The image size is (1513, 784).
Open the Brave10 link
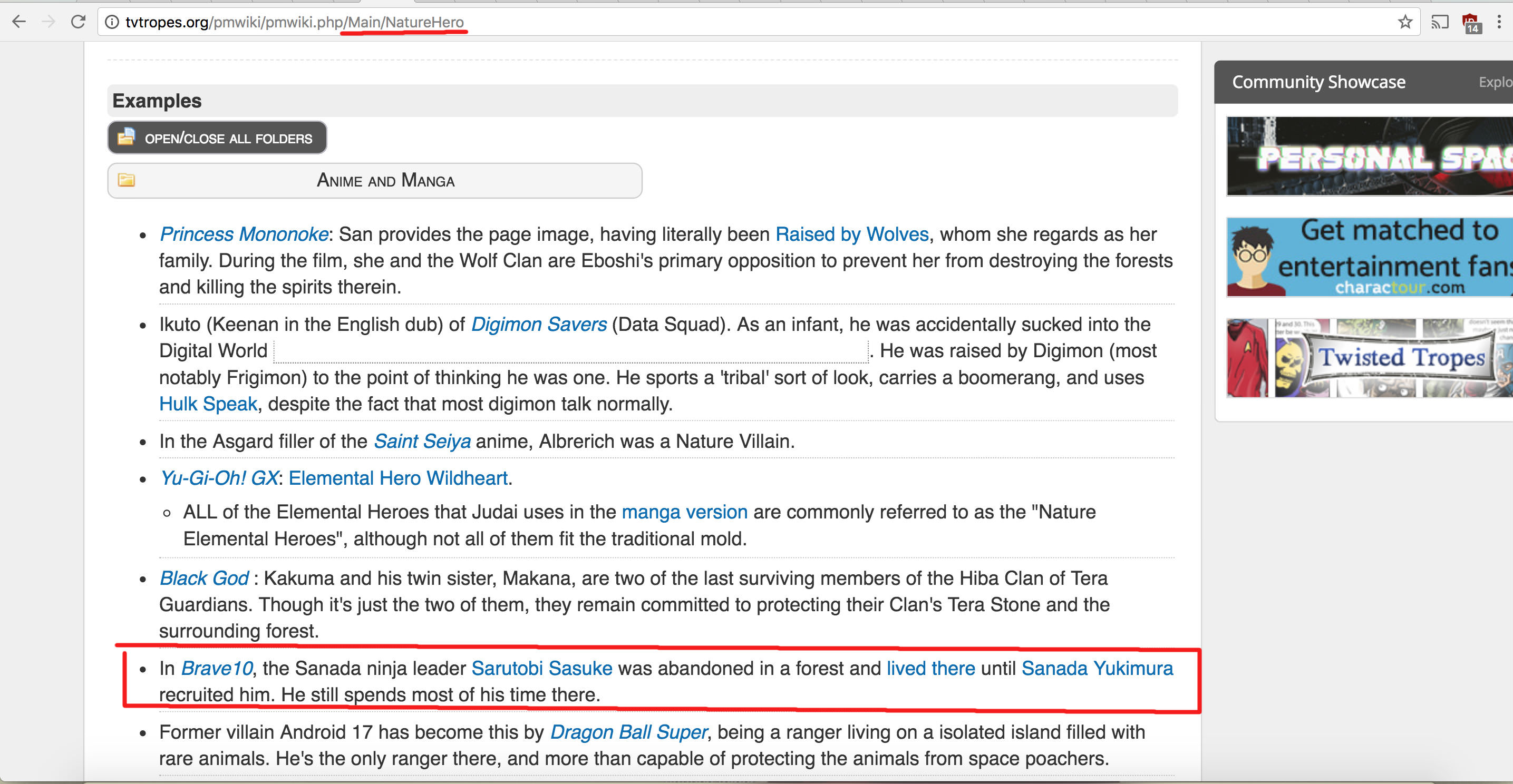tap(217, 668)
